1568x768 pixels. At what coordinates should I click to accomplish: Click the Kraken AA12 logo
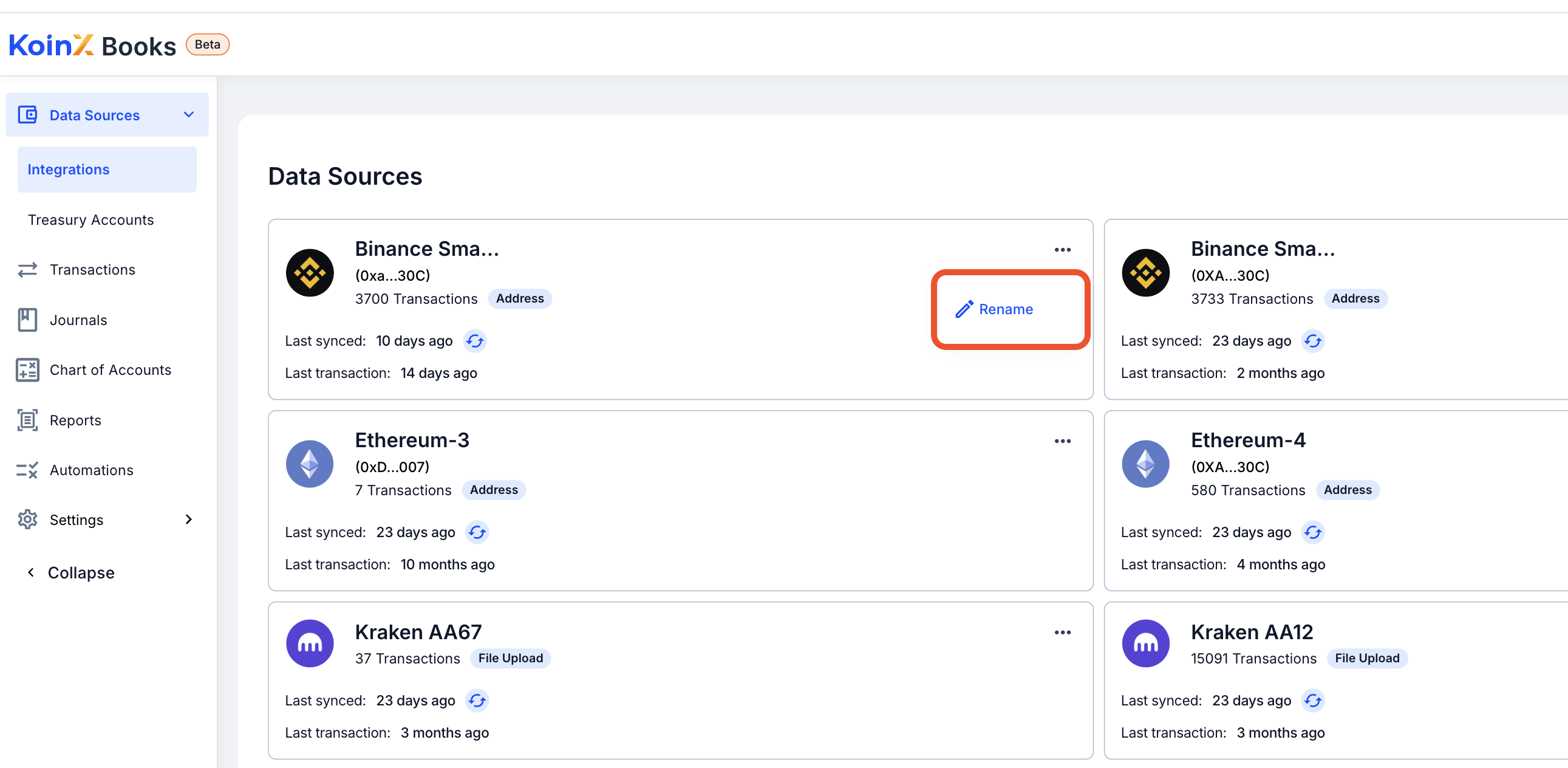tap(1145, 644)
